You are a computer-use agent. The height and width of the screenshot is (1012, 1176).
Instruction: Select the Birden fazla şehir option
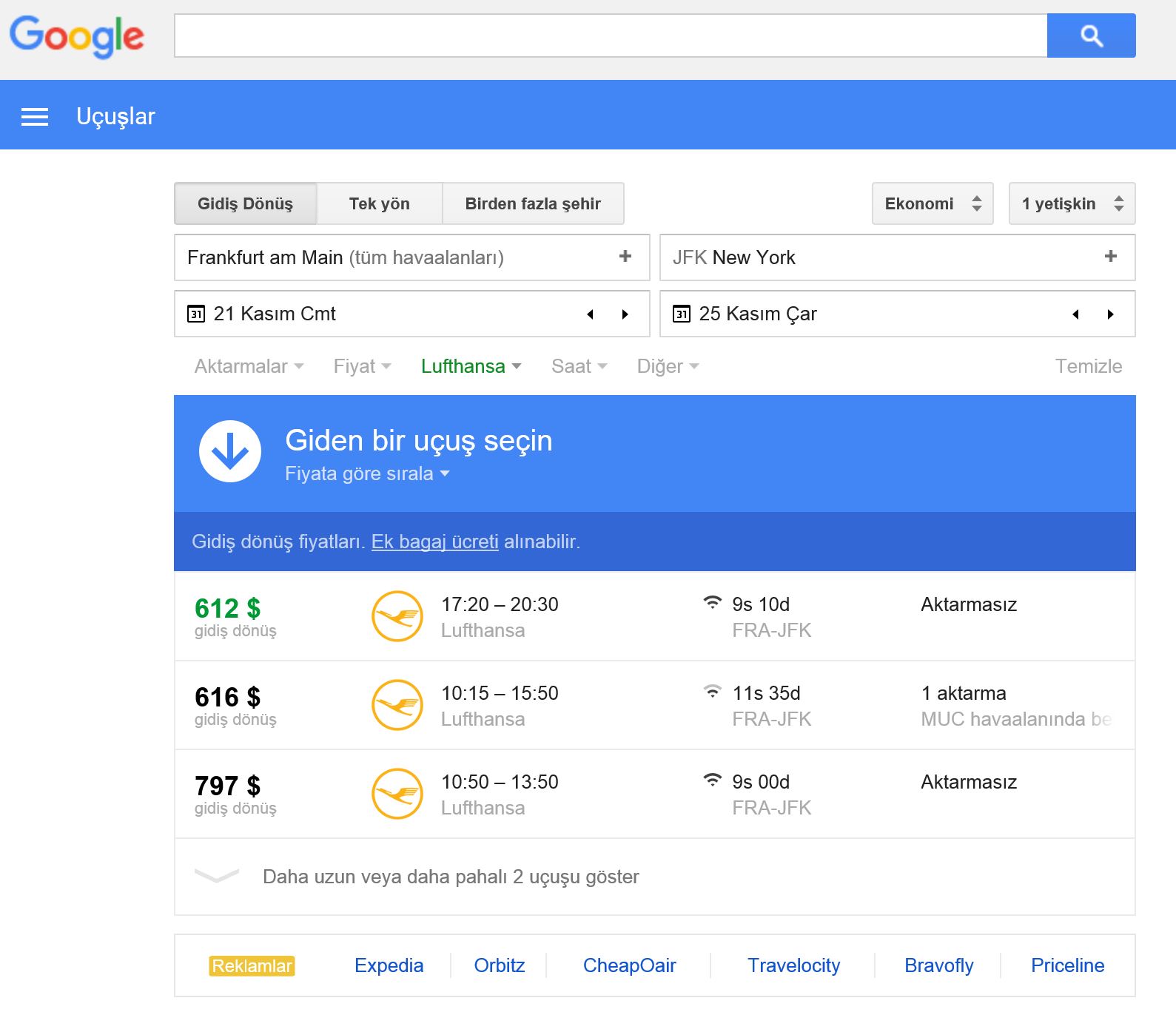tap(533, 203)
